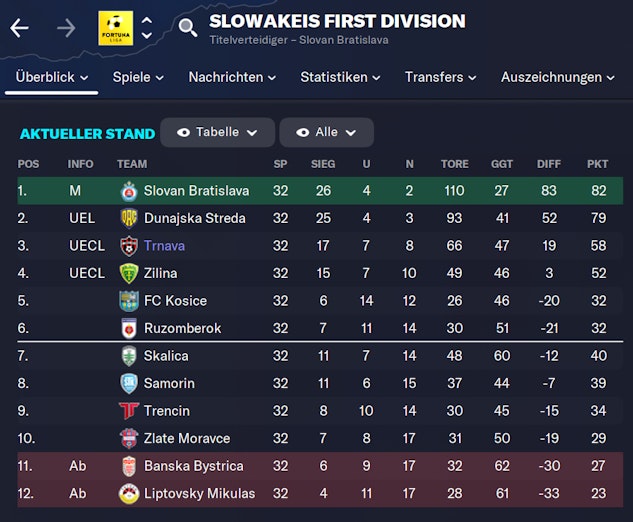This screenshot has height=522, width=633.
Task: Click the Banska Bystrica club badge
Action: (x=129, y=466)
